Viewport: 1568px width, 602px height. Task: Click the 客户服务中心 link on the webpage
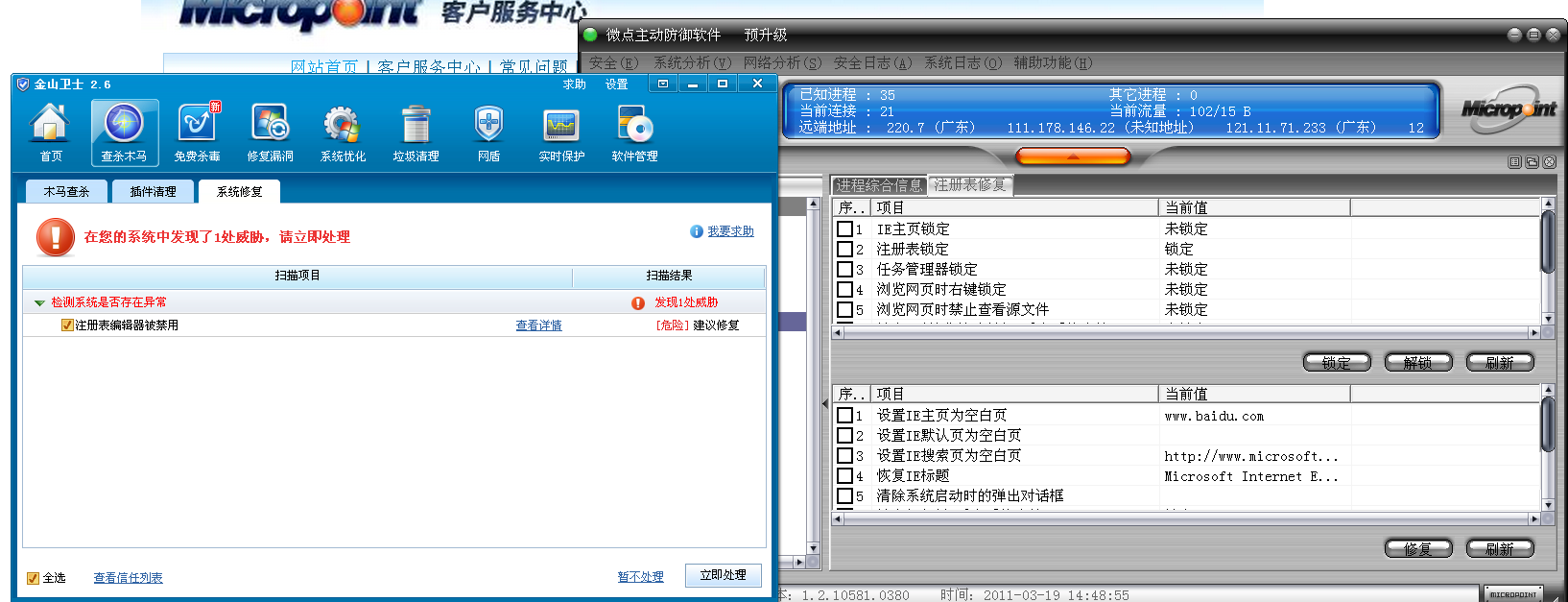pos(429,67)
